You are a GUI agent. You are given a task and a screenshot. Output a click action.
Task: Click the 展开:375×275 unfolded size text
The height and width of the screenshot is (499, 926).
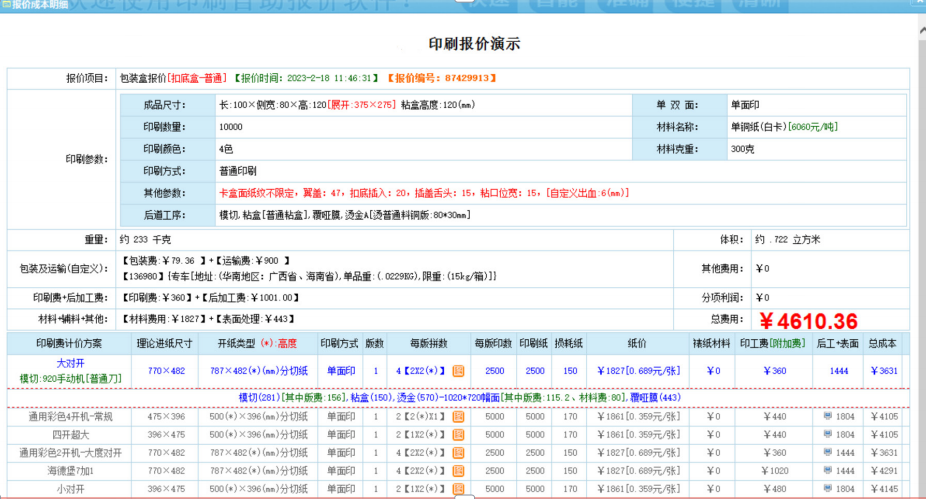click(x=361, y=105)
